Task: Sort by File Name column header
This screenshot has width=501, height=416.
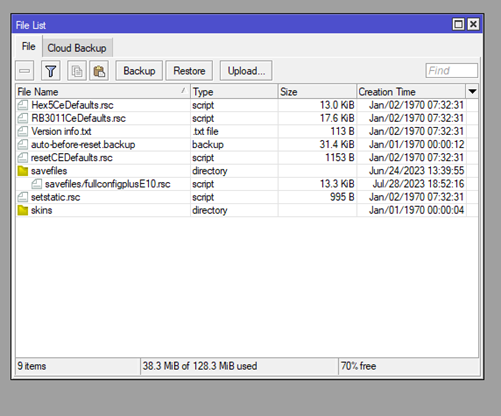Action: pyautogui.click(x=103, y=92)
